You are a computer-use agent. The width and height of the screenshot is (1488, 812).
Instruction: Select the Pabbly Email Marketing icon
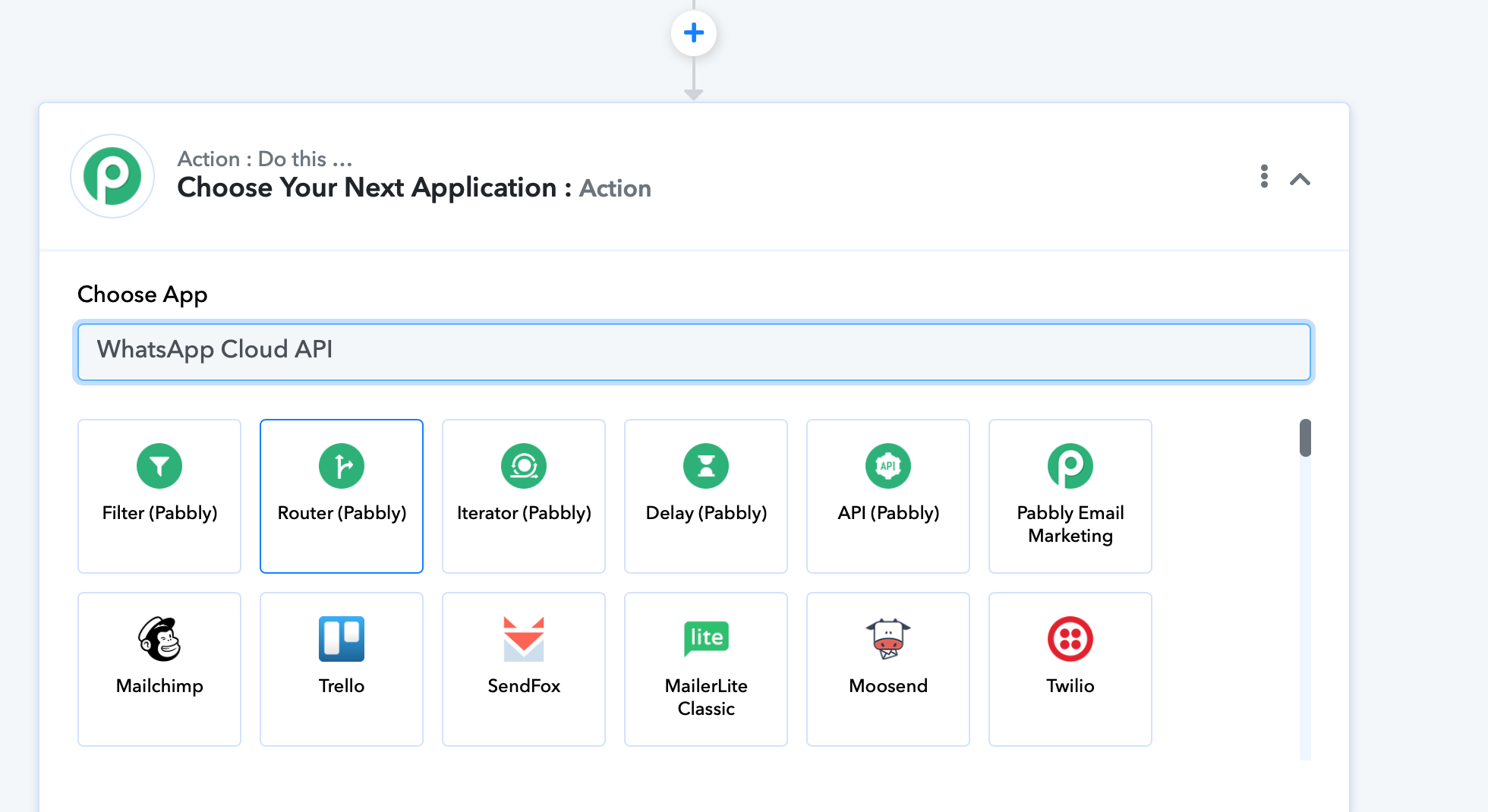click(1070, 466)
